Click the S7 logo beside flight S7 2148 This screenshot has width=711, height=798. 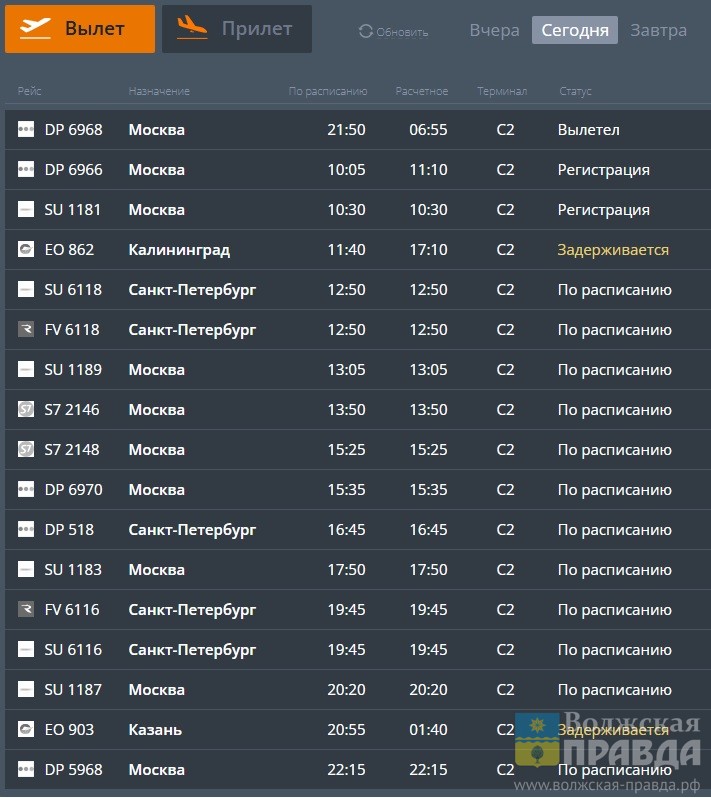click(26, 450)
